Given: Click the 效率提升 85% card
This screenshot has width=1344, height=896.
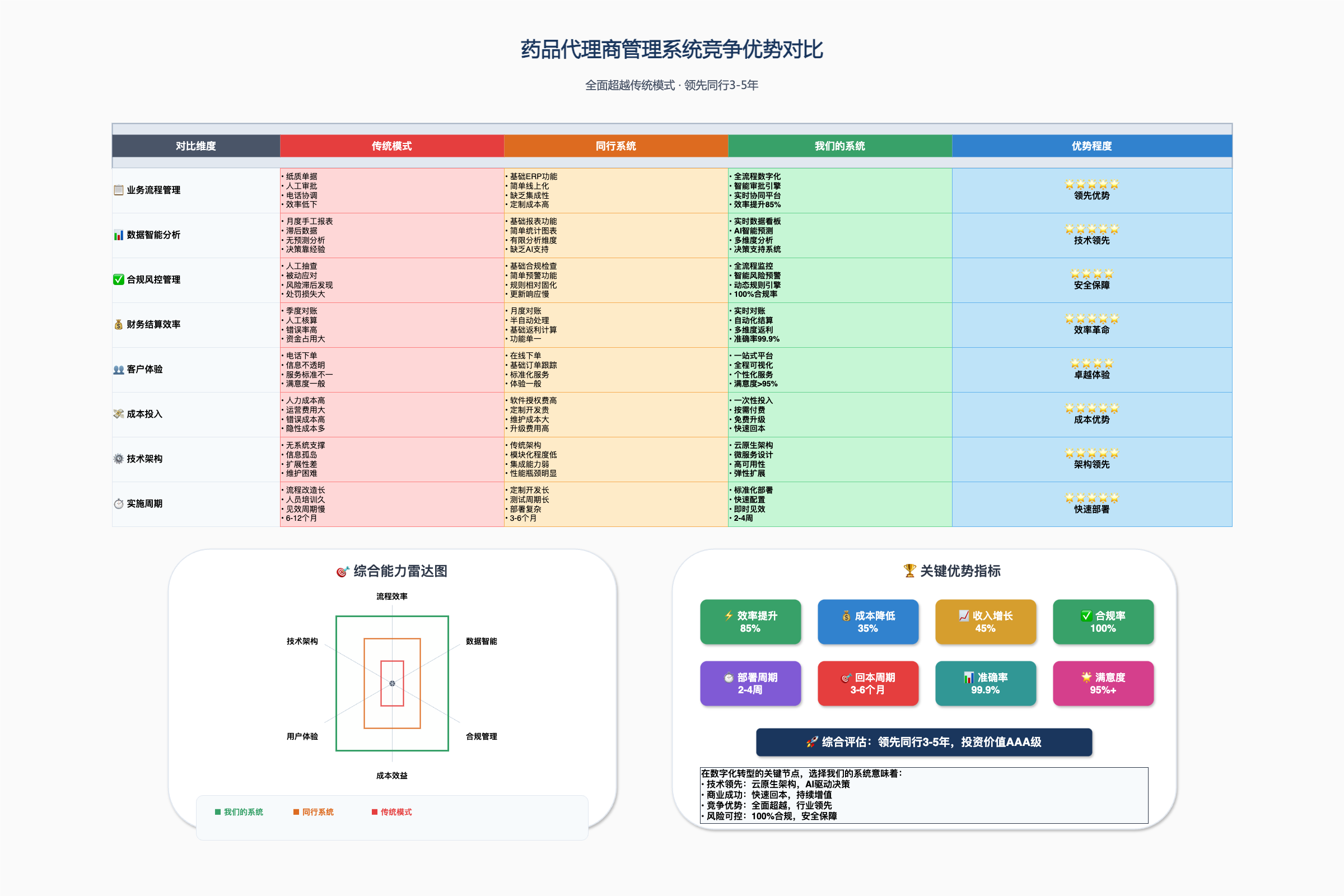Looking at the screenshot, I should 750,622.
